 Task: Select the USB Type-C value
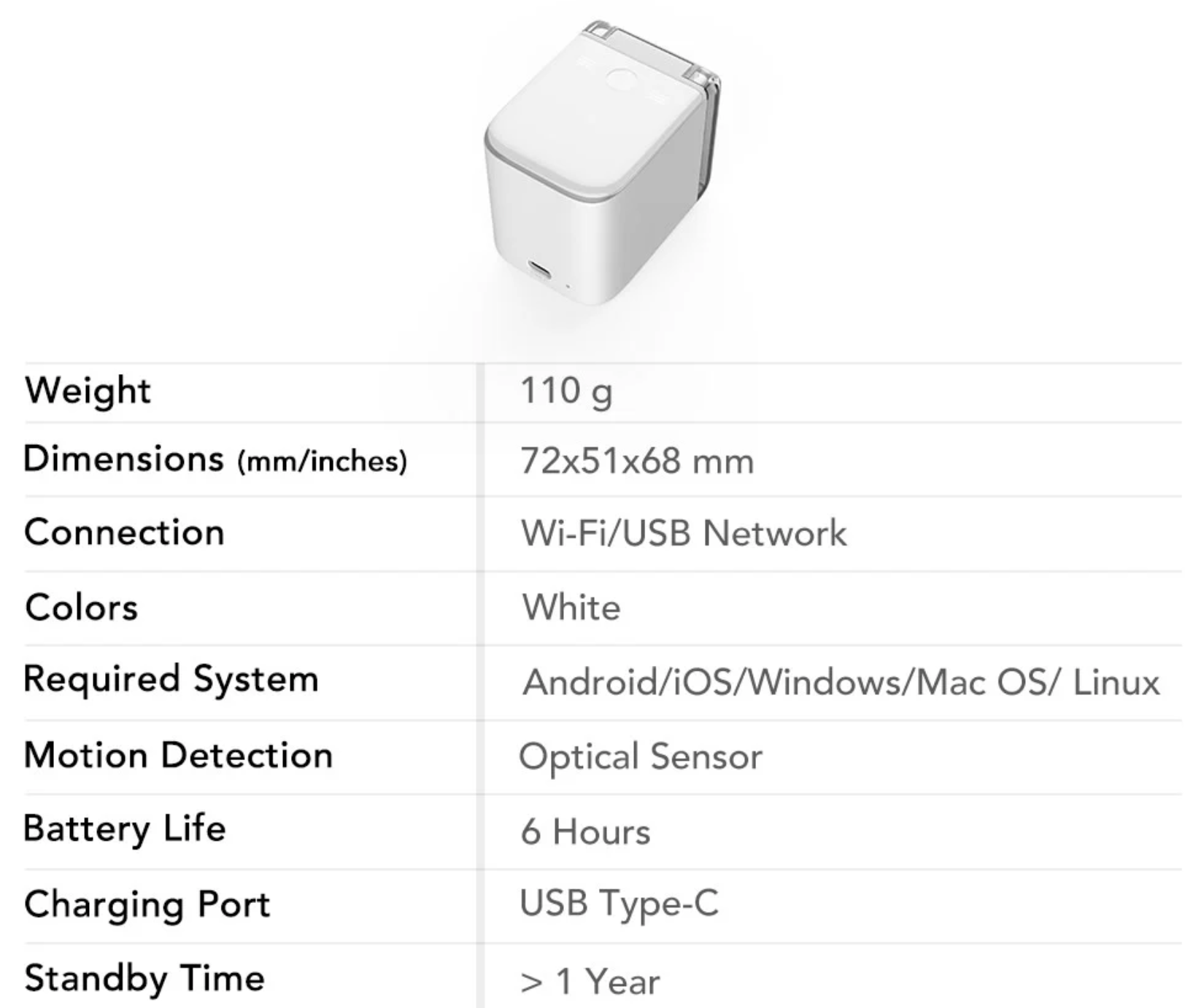pyautogui.click(x=619, y=903)
